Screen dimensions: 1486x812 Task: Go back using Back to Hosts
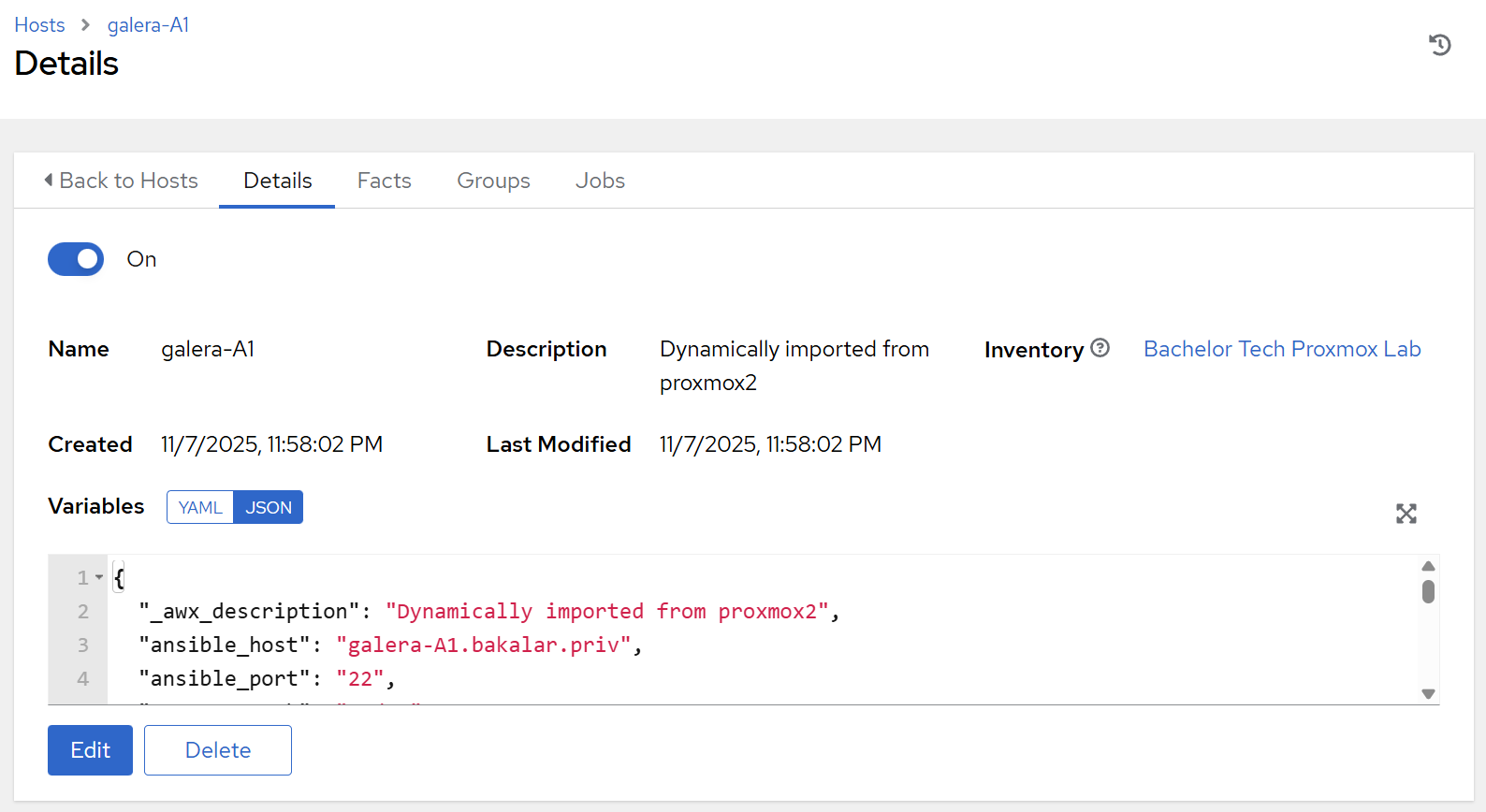coord(121,181)
